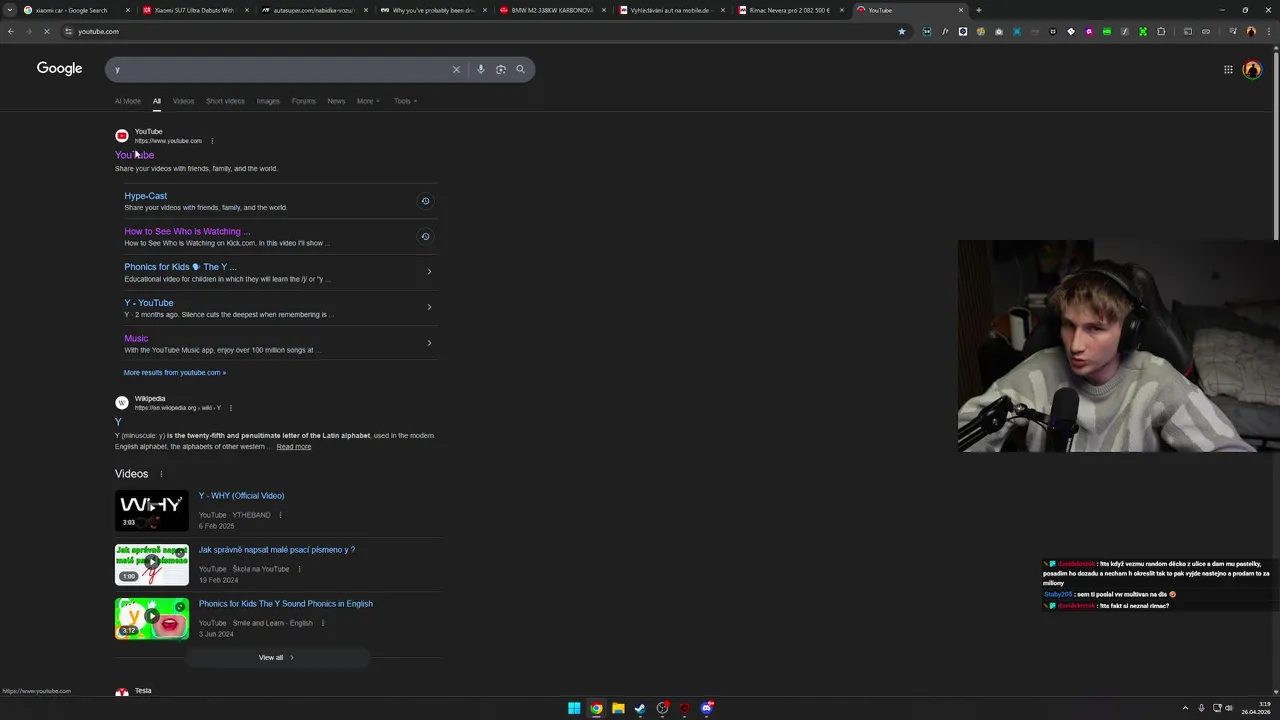Open Google account avatar on page
Viewport: 1280px width, 720px height.
coord(1252,69)
